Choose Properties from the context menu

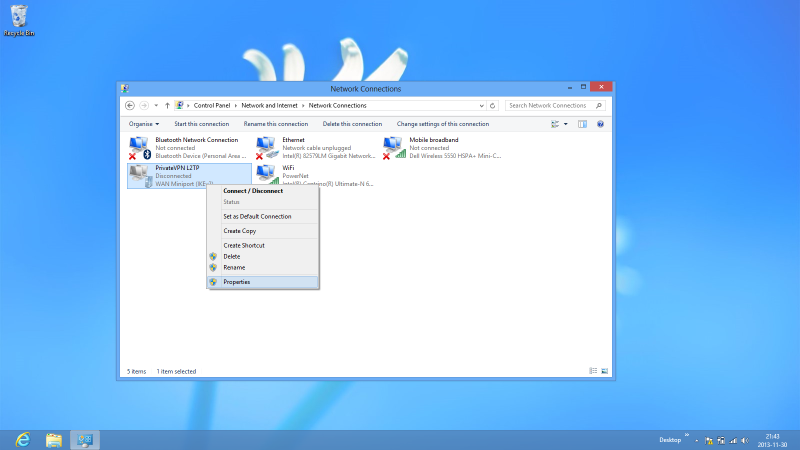[x=237, y=282]
